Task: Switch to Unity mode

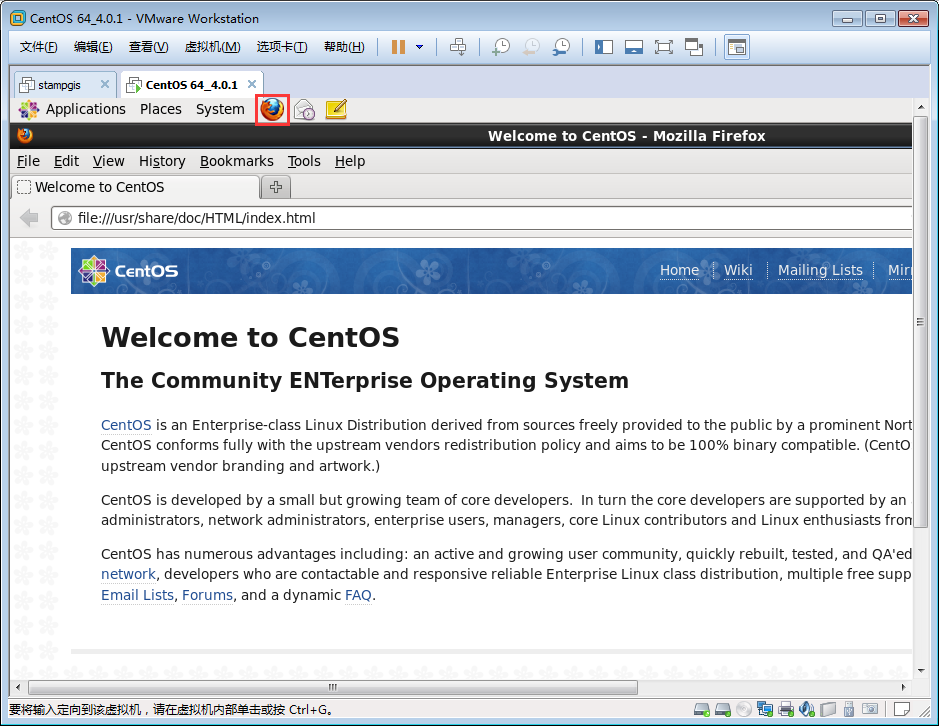Action: tap(693, 47)
